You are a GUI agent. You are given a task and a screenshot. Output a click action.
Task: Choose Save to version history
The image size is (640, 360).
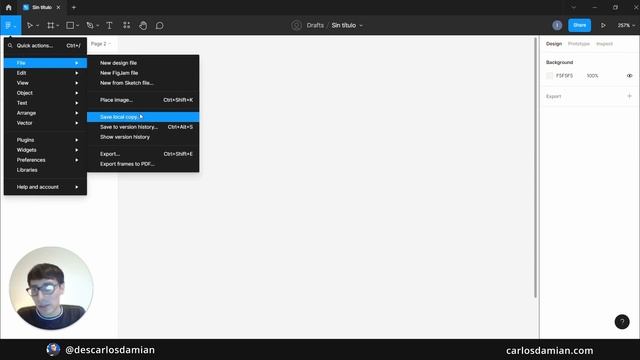coord(143,127)
